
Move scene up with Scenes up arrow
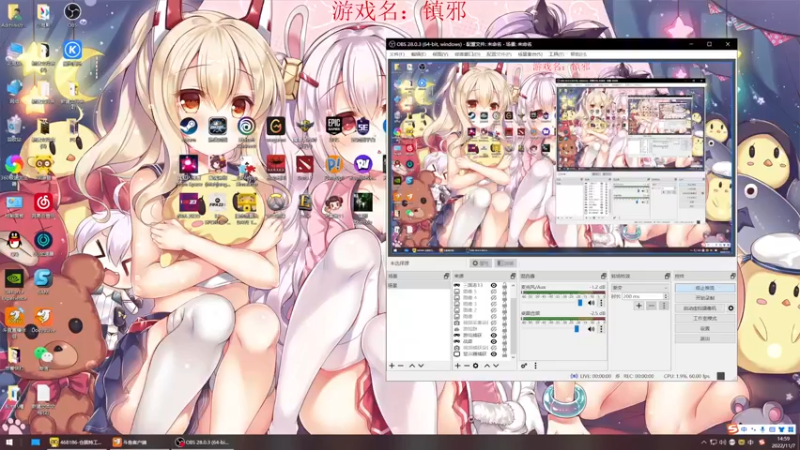coord(412,366)
